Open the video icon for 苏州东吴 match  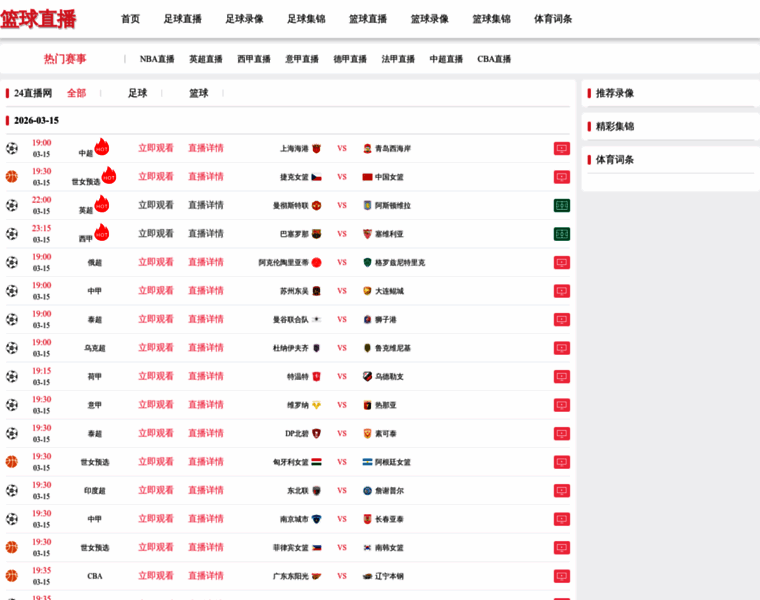coord(562,291)
